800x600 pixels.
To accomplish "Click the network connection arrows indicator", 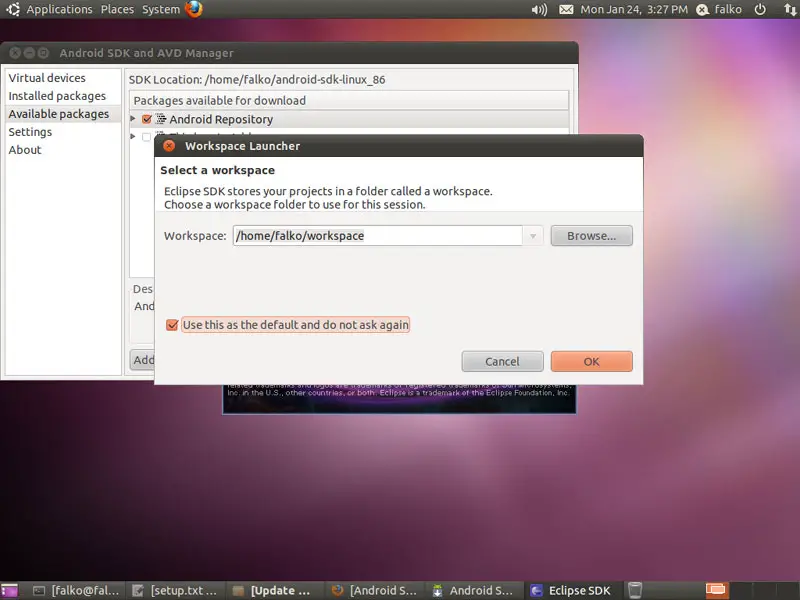I will pyautogui.click(x=790, y=9).
